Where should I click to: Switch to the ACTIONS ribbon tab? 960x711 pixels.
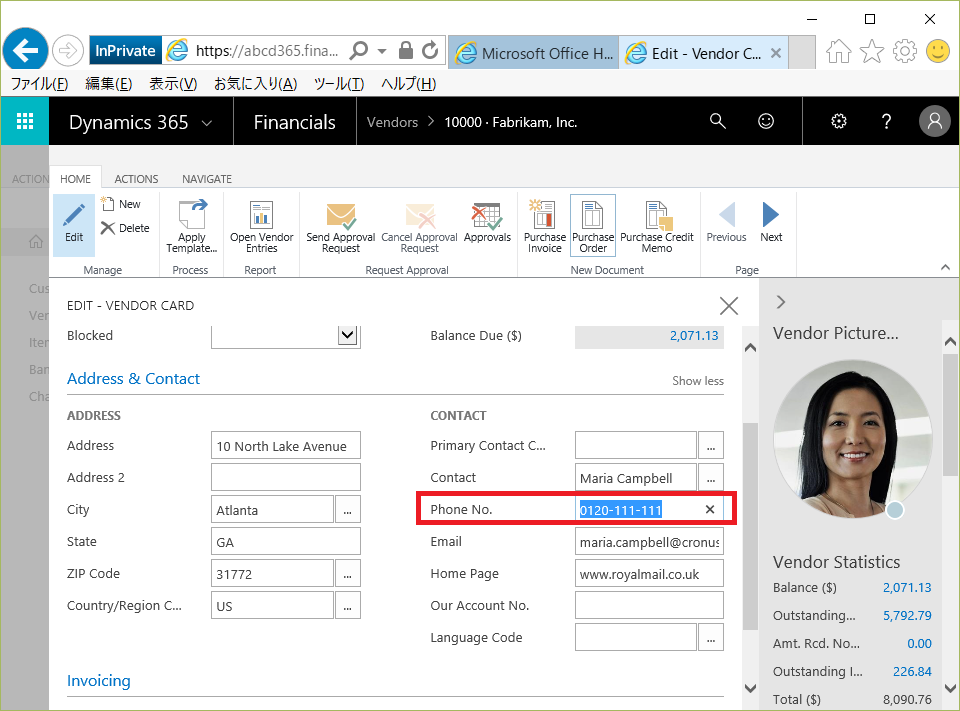click(136, 179)
